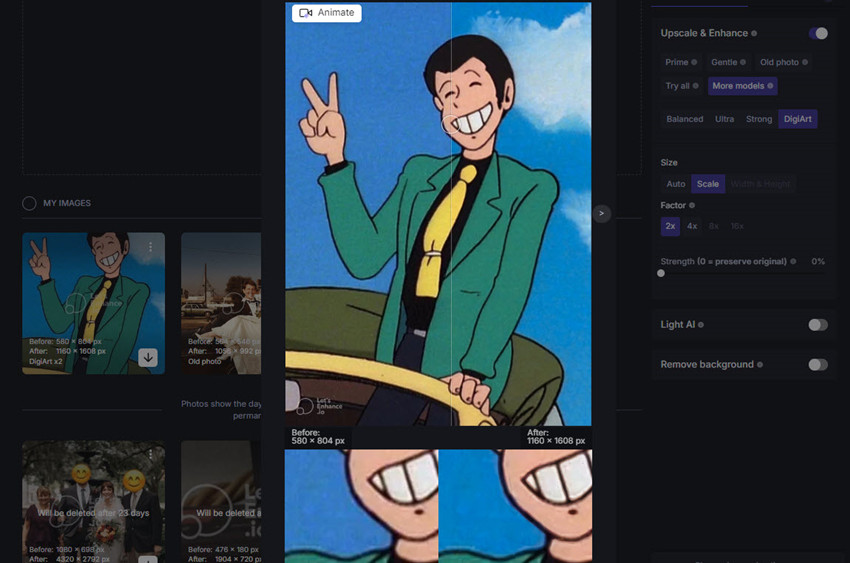
Task: Choose the Try all option
Action: (681, 86)
